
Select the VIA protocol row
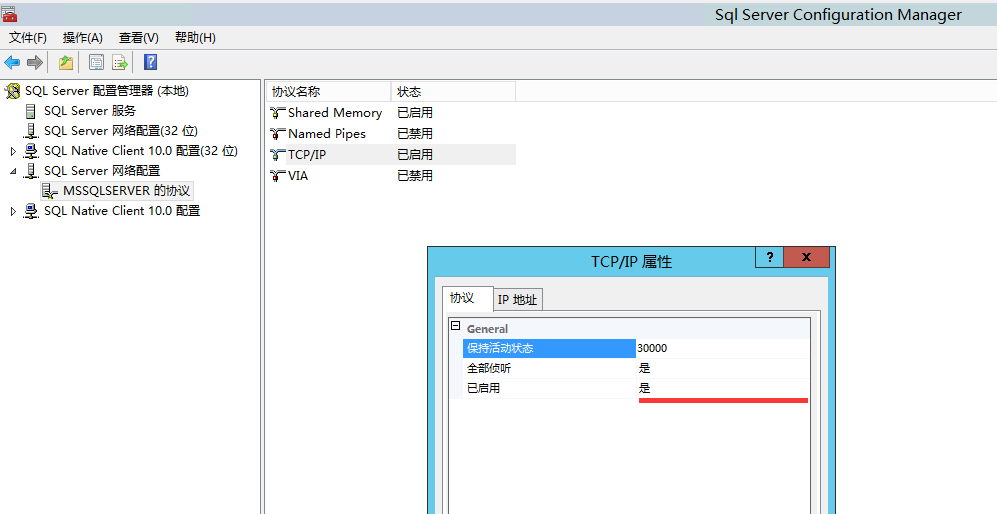pos(299,176)
